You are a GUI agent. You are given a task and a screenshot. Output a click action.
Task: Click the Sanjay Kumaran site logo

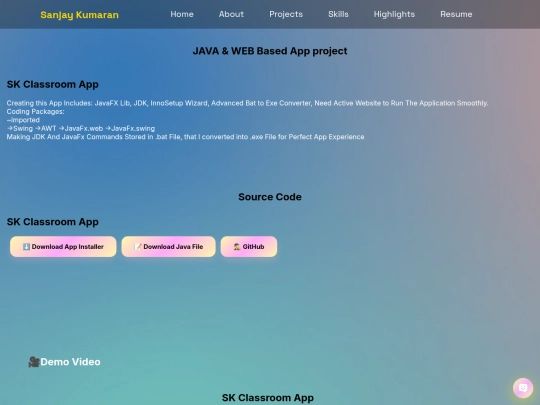point(80,15)
